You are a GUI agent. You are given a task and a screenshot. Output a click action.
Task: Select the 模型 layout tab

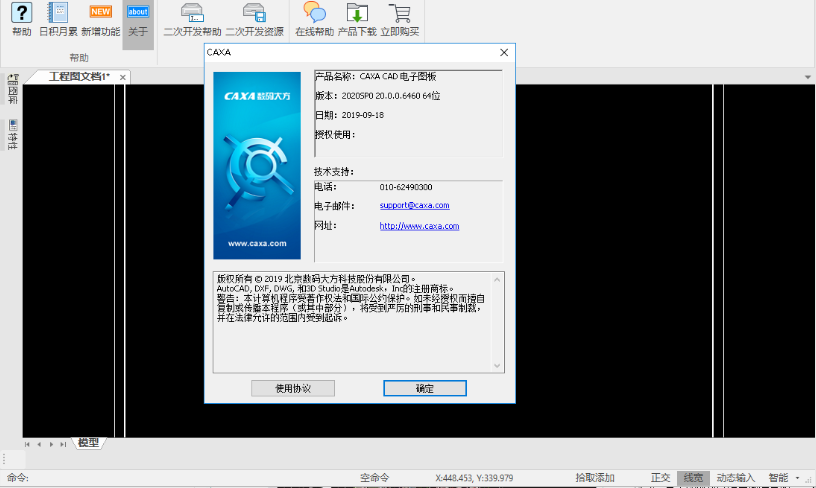pos(88,443)
